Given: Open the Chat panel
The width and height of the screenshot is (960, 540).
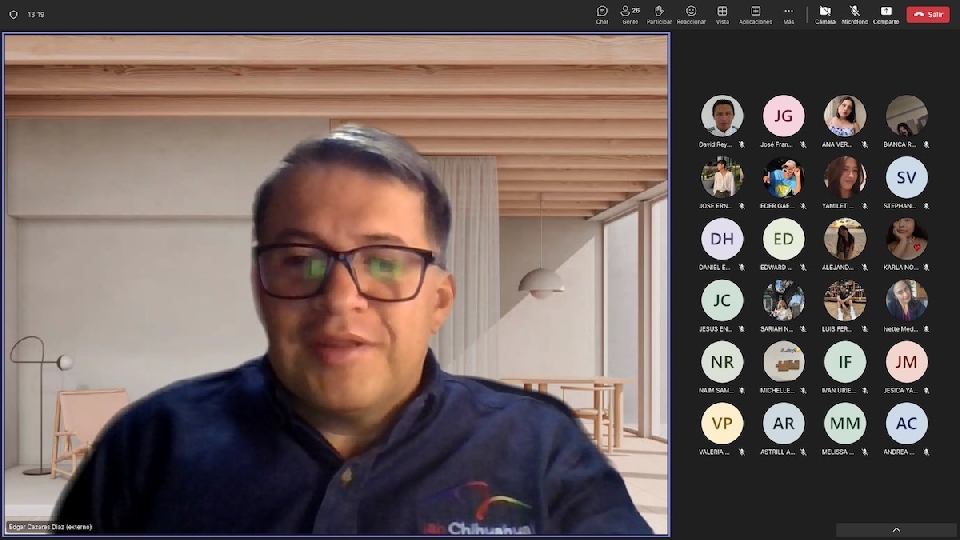Looking at the screenshot, I should pos(602,14).
